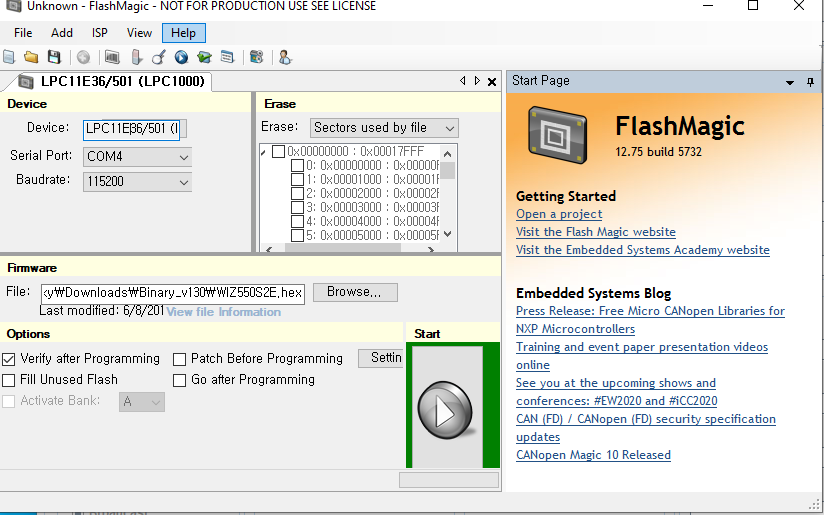The height and width of the screenshot is (515, 824).
Task: Check sector 2 checkbox at 0x00002000
Action: pyautogui.click(x=297, y=193)
